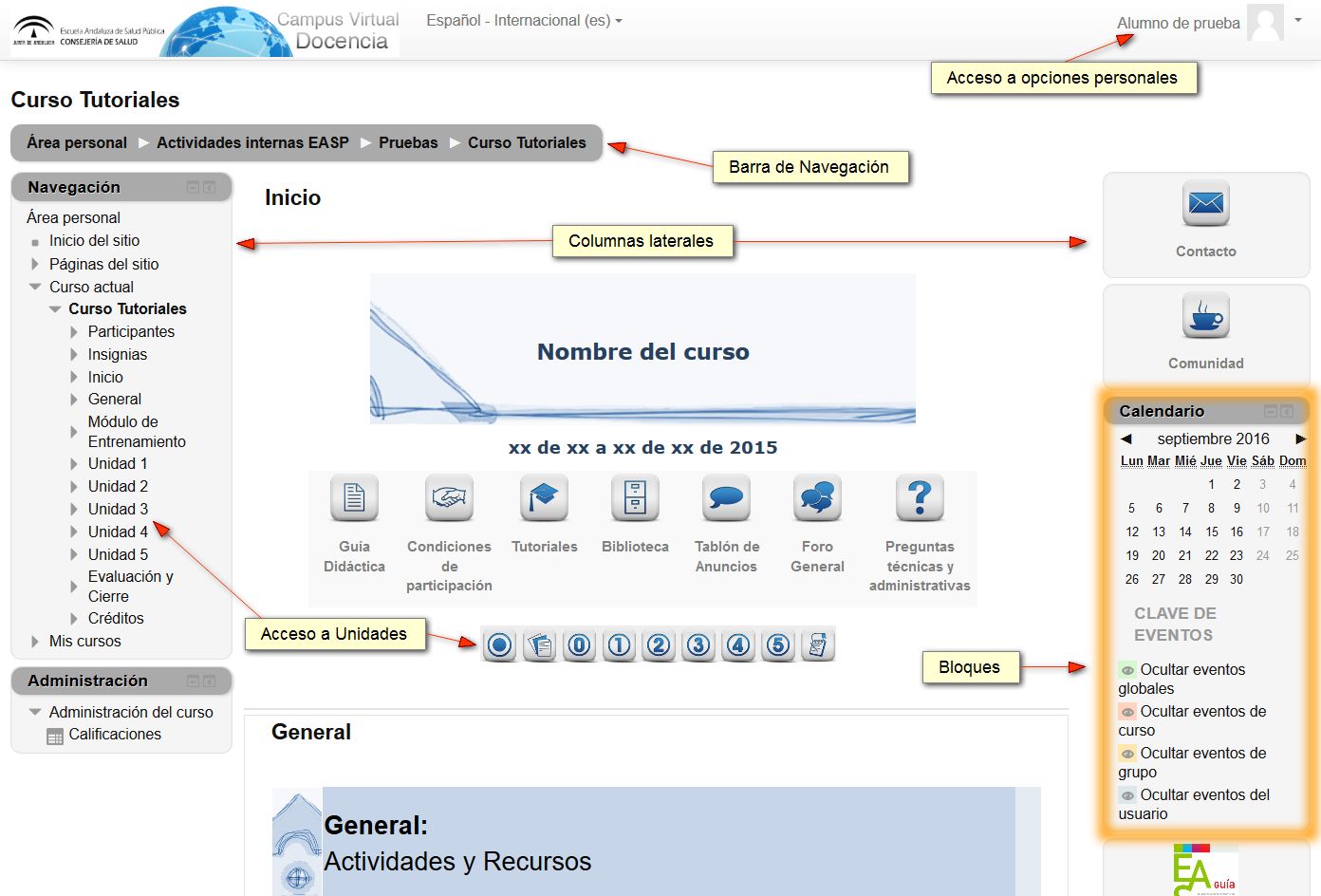Open the Foro General chat icon
The height and width of the screenshot is (896, 1321).
(x=817, y=497)
